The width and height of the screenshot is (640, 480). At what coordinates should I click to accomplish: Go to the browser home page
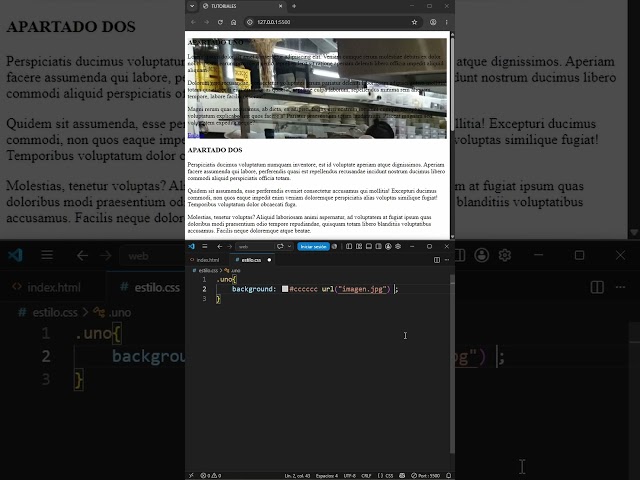[x=233, y=22]
